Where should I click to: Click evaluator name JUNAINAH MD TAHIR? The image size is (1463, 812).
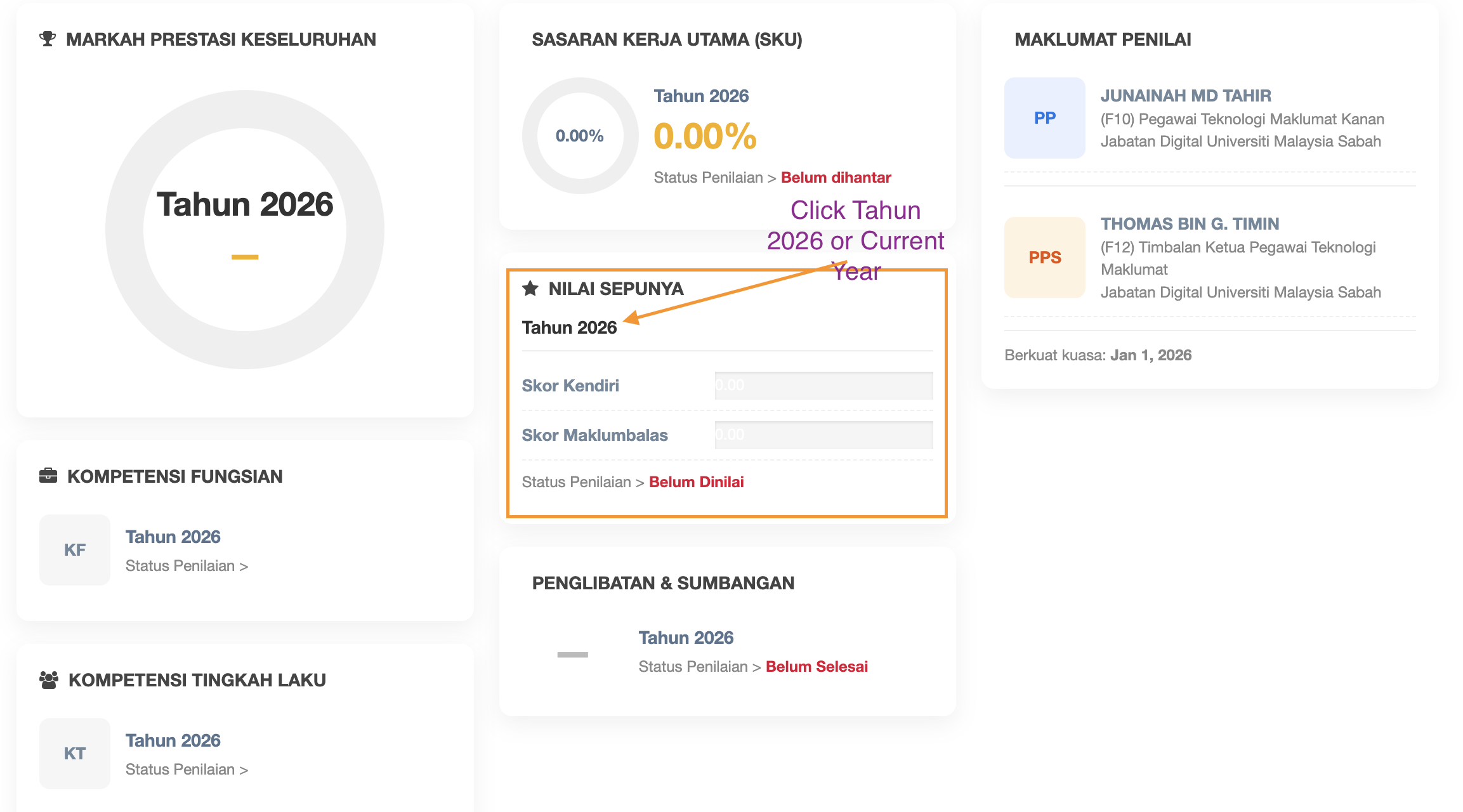[1186, 96]
